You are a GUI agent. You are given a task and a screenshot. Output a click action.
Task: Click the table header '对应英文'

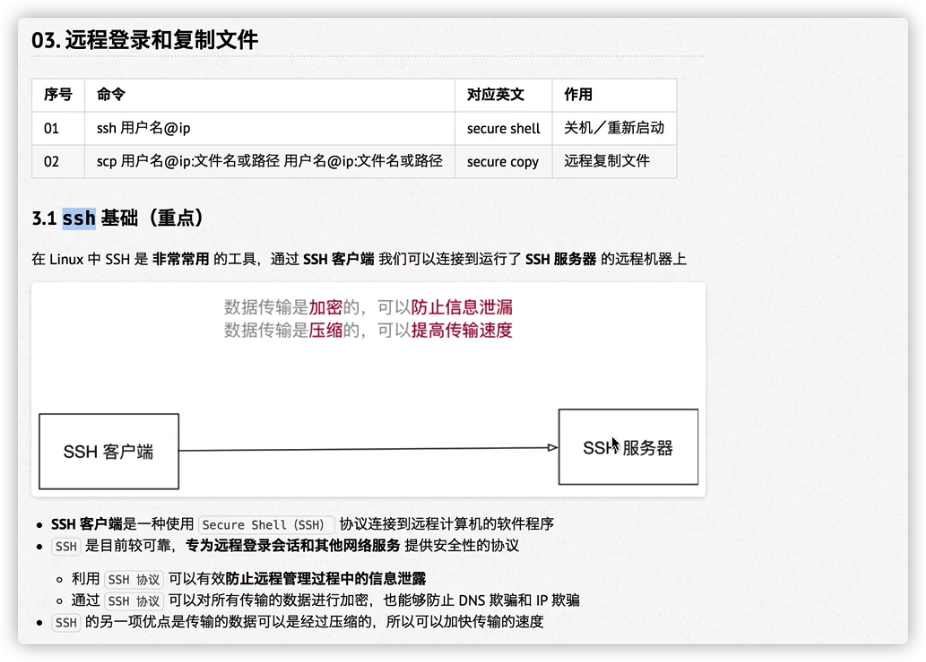pos(495,94)
